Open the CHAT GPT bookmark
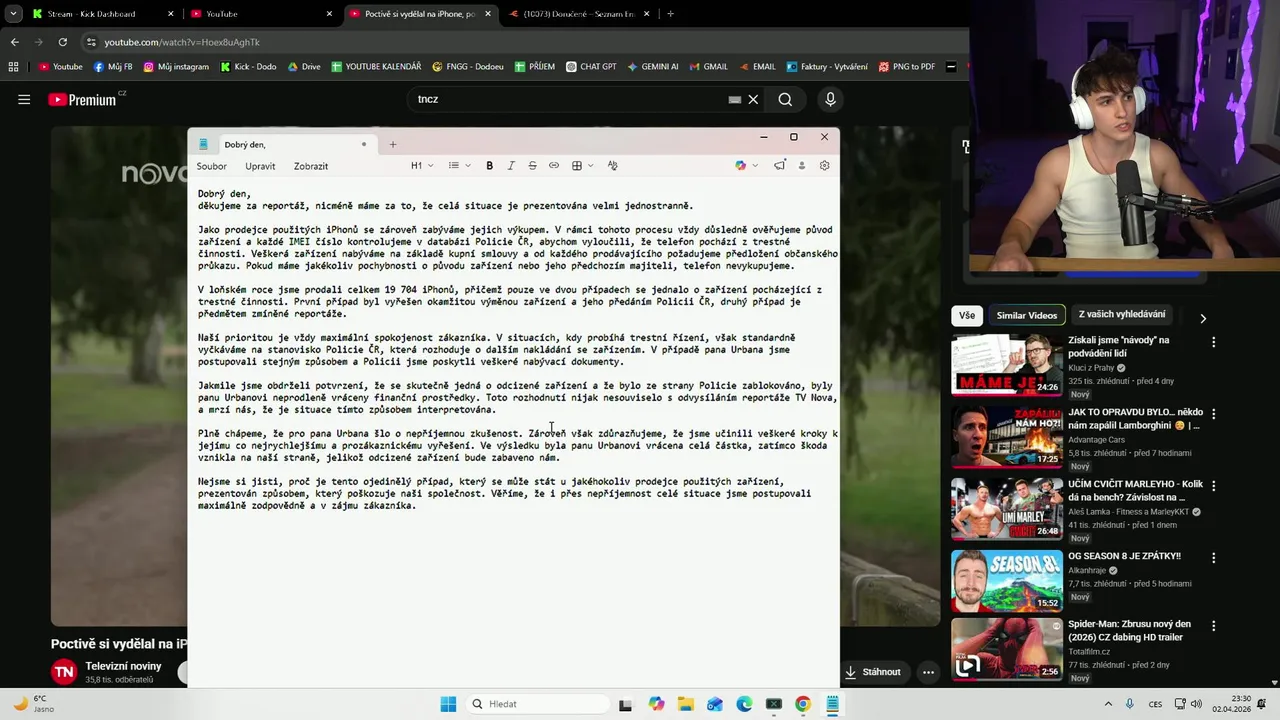This screenshot has width=1280, height=720. click(x=590, y=67)
